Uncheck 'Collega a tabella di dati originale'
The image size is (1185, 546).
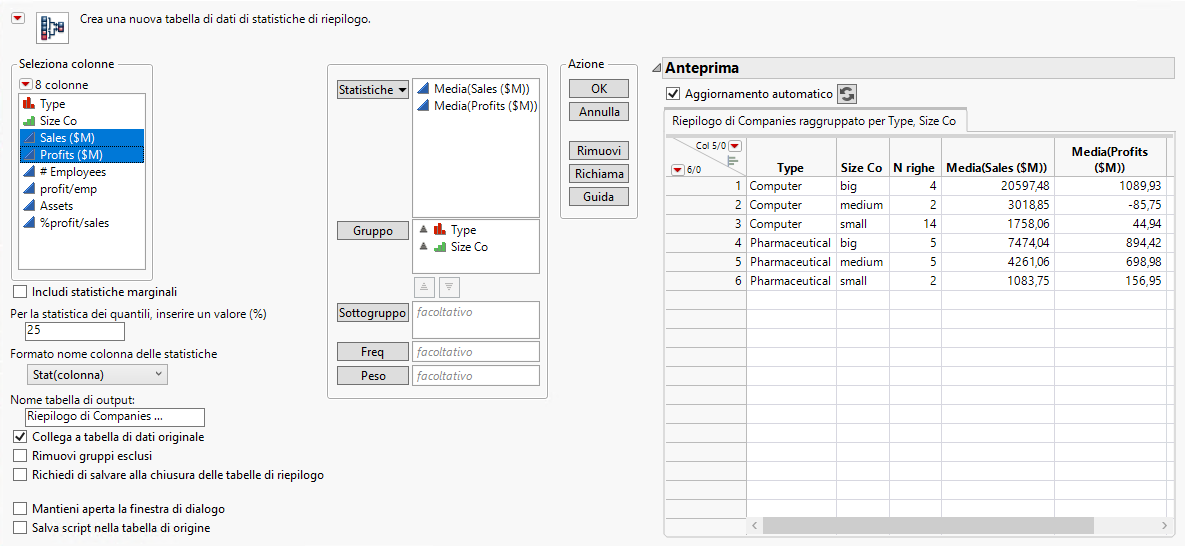[20, 436]
